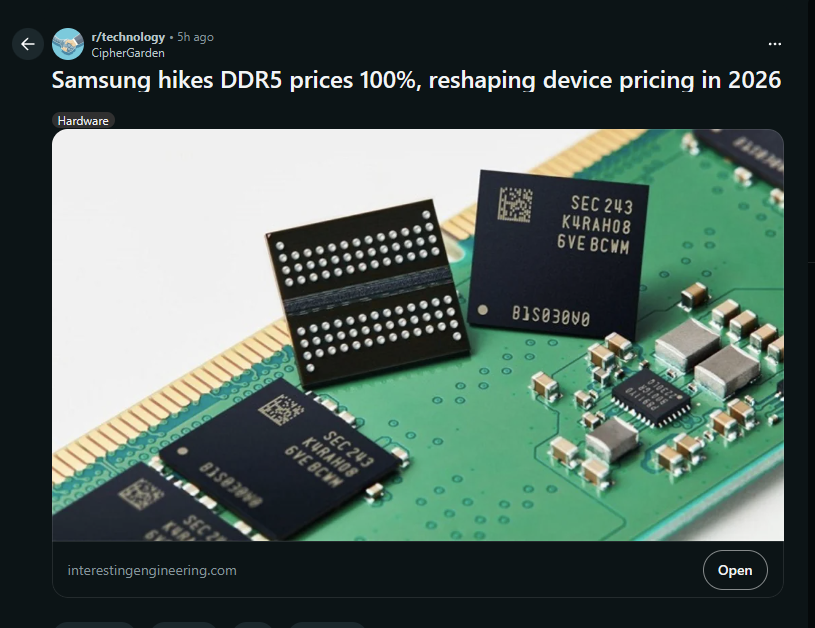The height and width of the screenshot is (628, 815).
Task: View the CipherGarden user profile
Action: click(128, 53)
